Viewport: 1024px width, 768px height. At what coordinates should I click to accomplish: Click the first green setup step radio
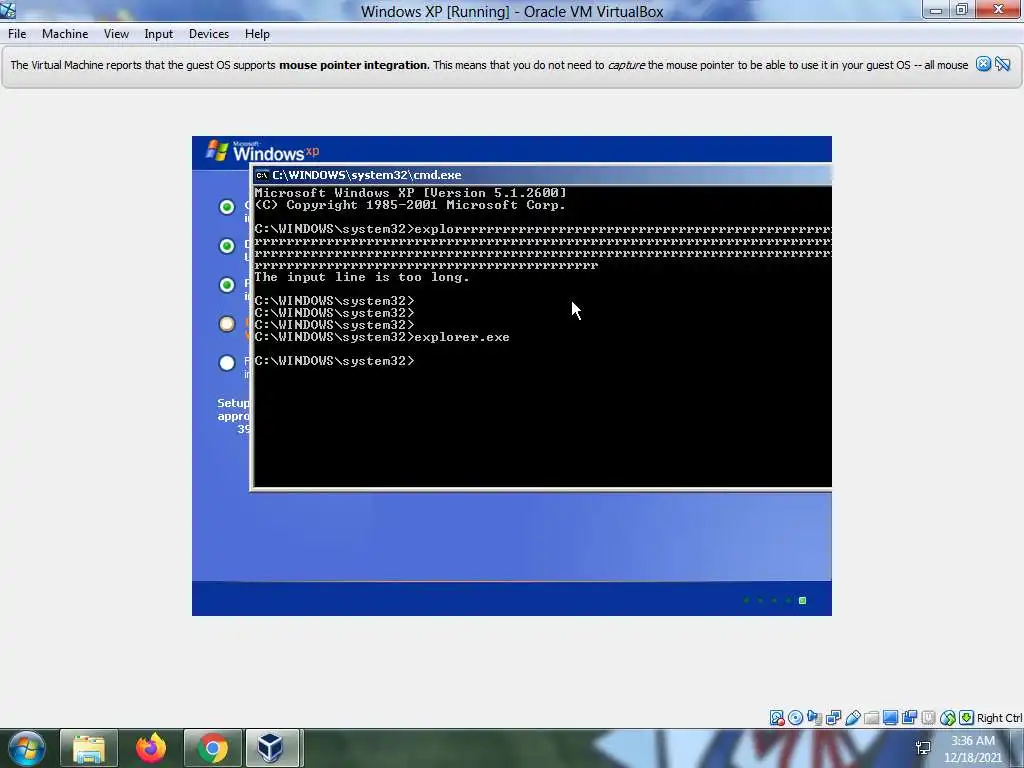(227, 207)
